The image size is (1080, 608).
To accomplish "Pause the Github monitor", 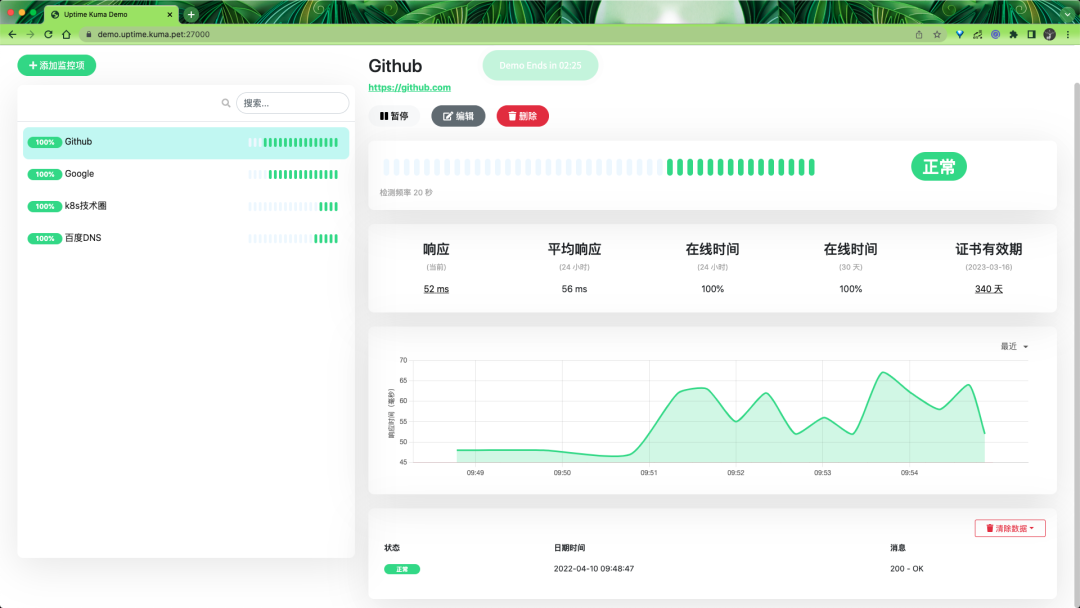I will point(394,116).
